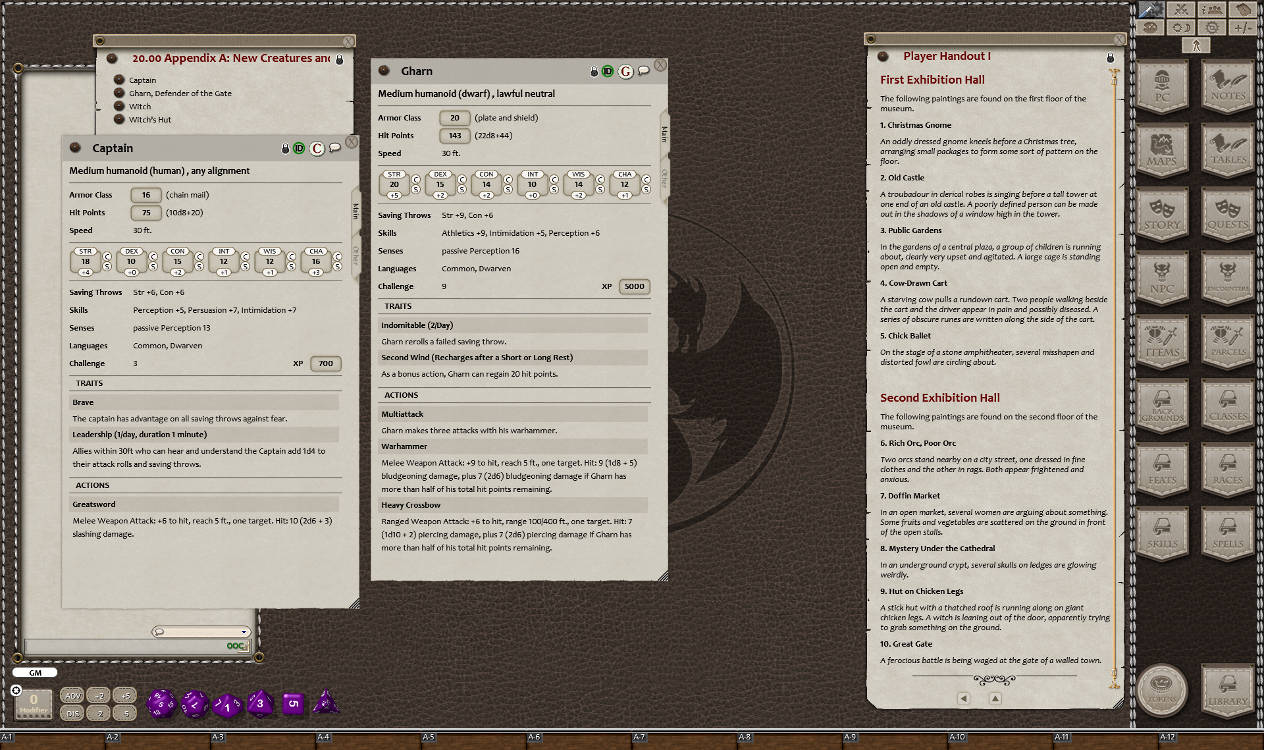Open the +/- modifiers tool in the top toolbar

tap(1245, 27)
